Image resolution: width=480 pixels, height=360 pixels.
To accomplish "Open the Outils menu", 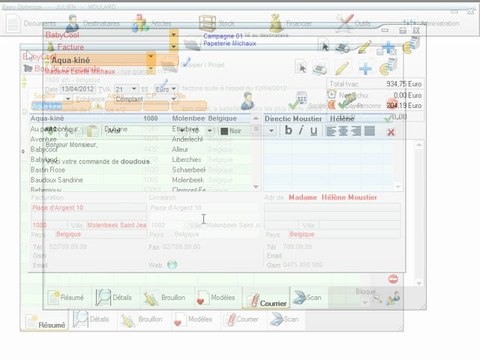I will [x=354, y=23].
